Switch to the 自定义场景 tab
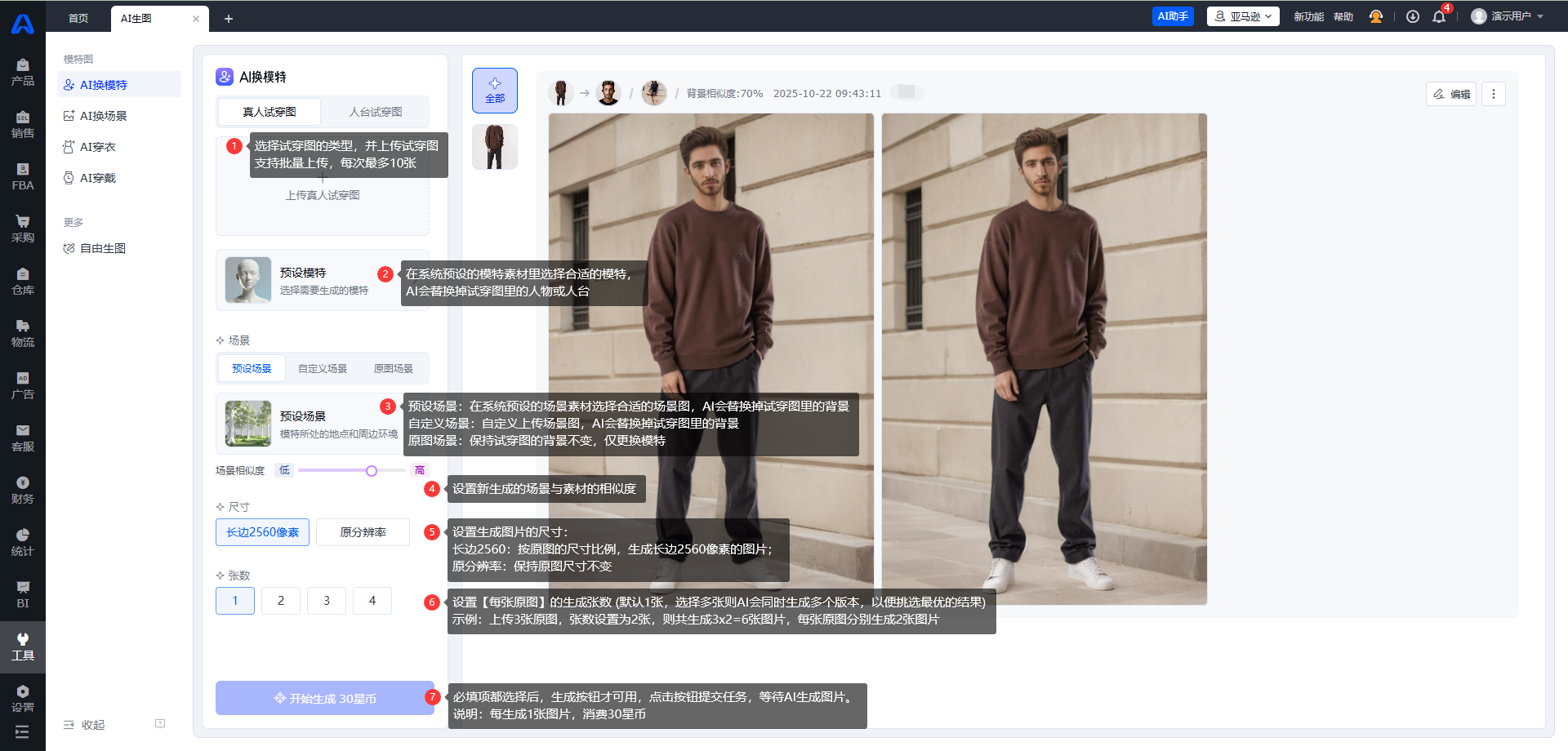Viewport: 1568px width, 751px height. pos(323,369)
